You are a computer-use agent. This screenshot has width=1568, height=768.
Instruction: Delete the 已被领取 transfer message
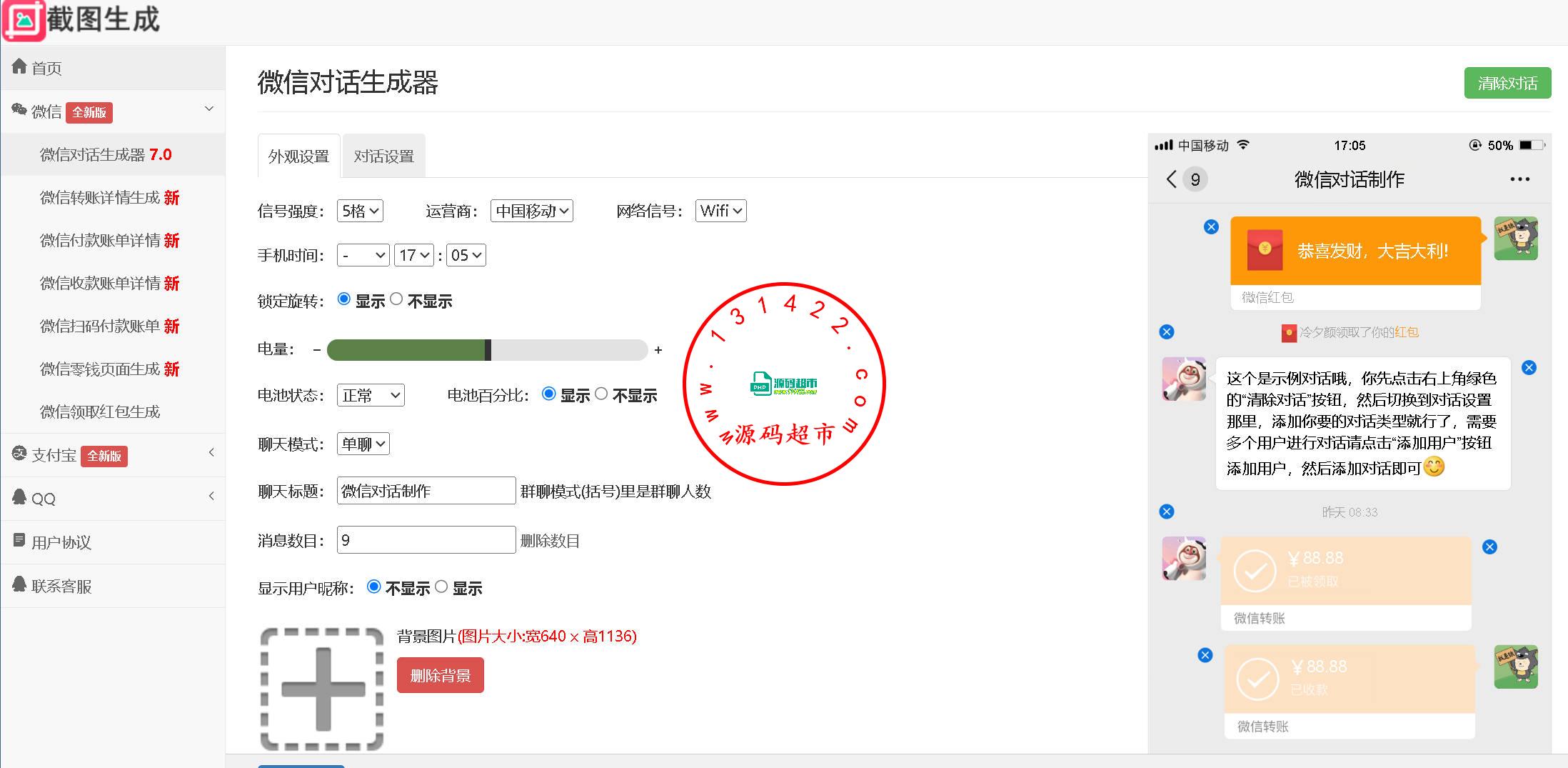[1489, 547]
